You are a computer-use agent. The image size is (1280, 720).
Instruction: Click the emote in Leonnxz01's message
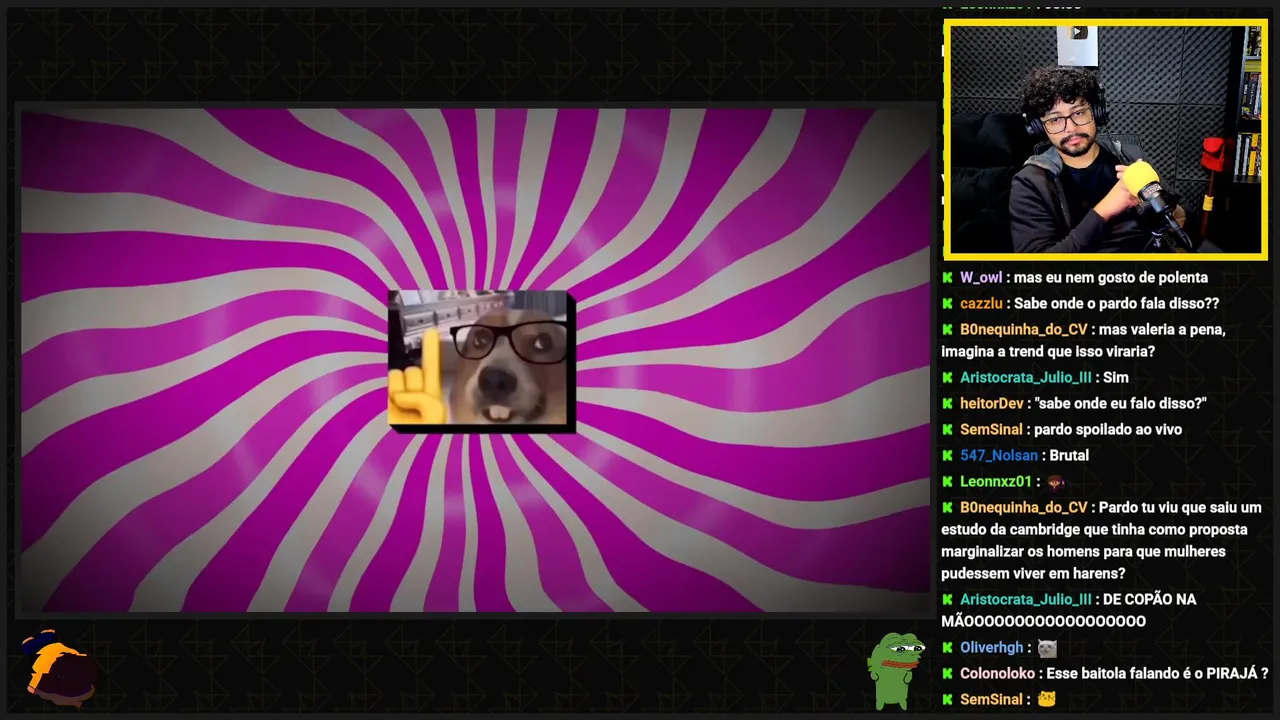pos(1056,482)
